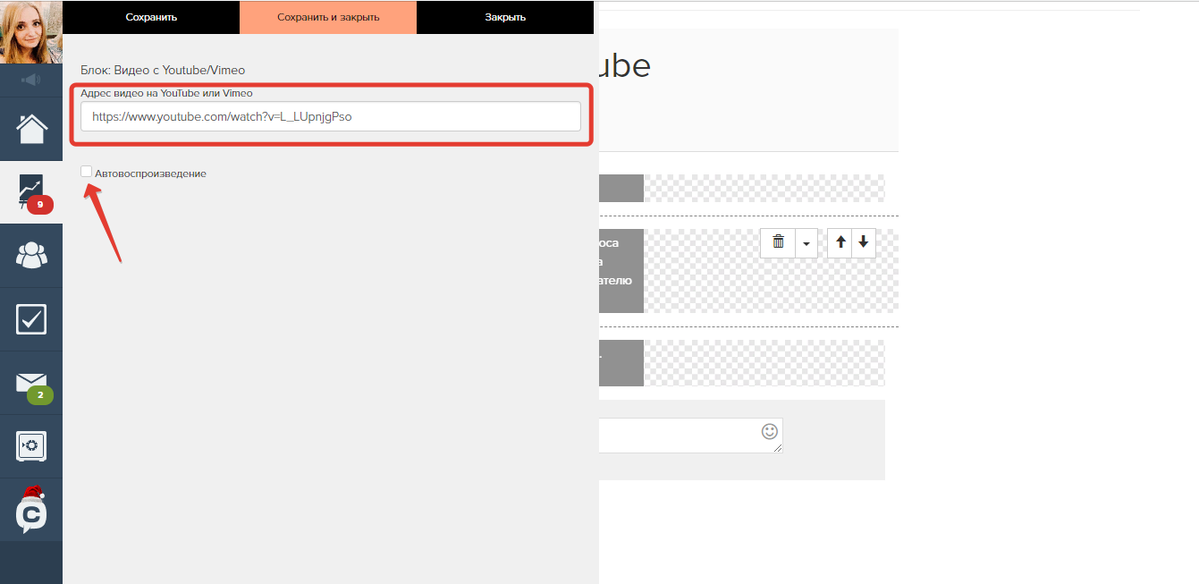Click Сохранить и закрыть button
1199x584 pixels.
pyautogui.click(x=328, y=17)
